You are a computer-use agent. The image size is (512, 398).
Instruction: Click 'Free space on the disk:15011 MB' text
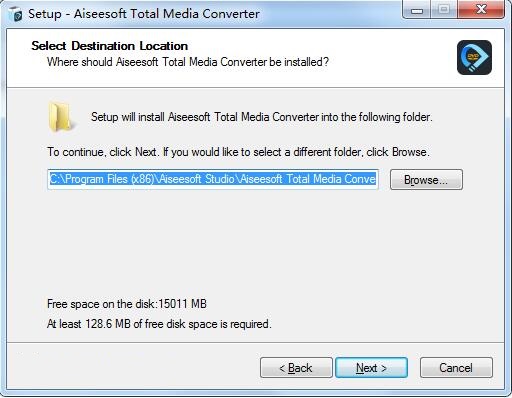pos(127,304)
